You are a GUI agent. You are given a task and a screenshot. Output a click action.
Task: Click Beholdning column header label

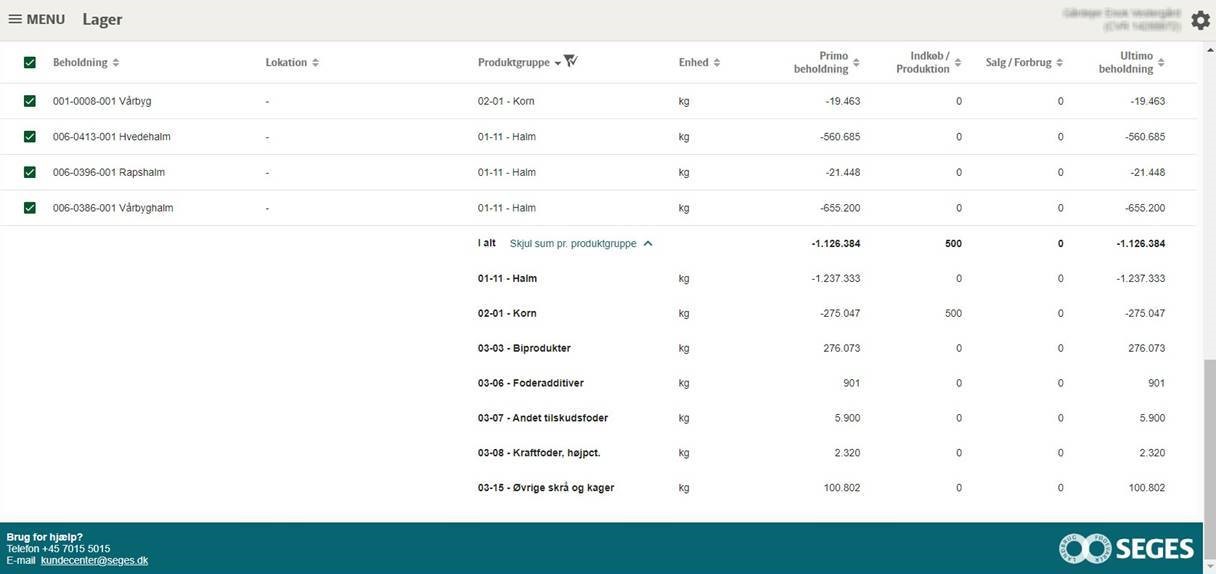pos(80,62)
